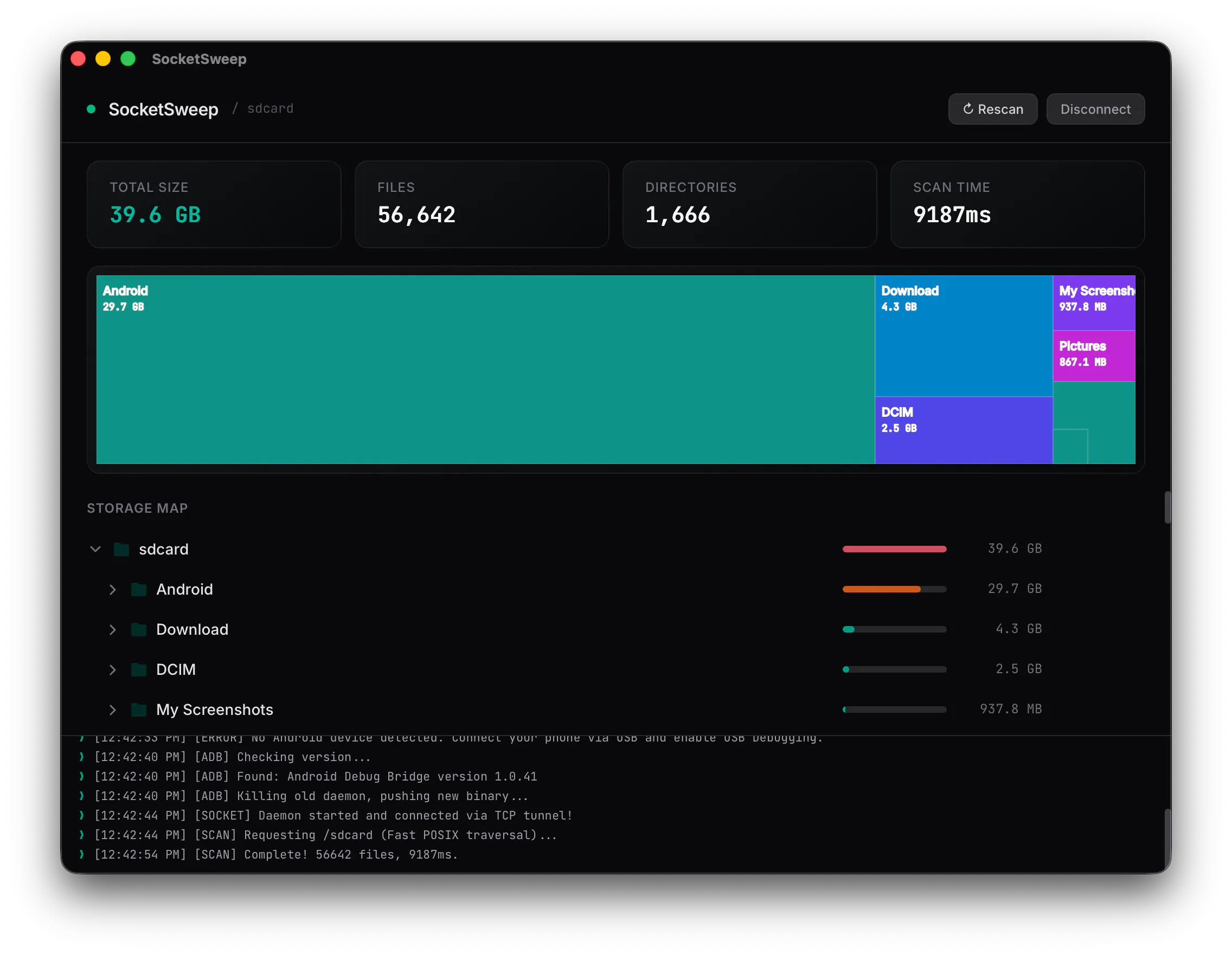
Task: Click the 'Killing old daemon' log line
Action: coord(311,796)
